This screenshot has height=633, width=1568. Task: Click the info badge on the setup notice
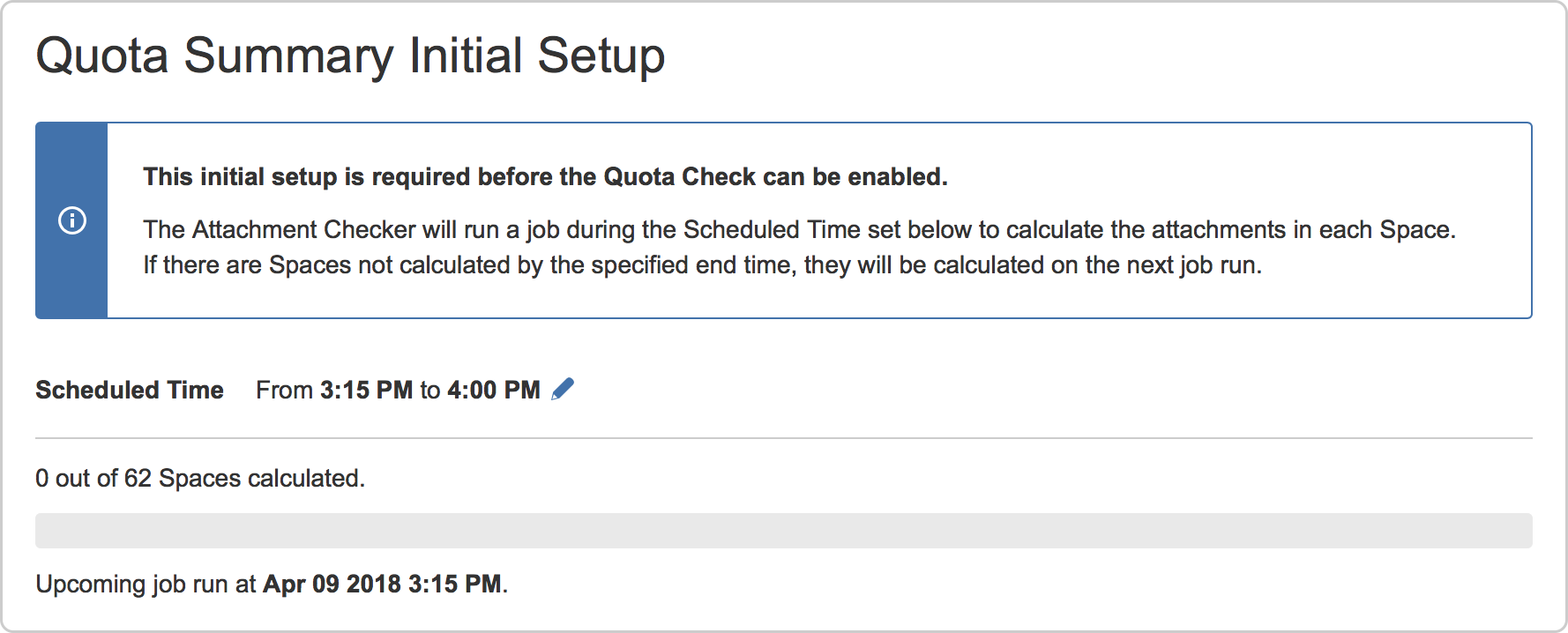(71, 220)
